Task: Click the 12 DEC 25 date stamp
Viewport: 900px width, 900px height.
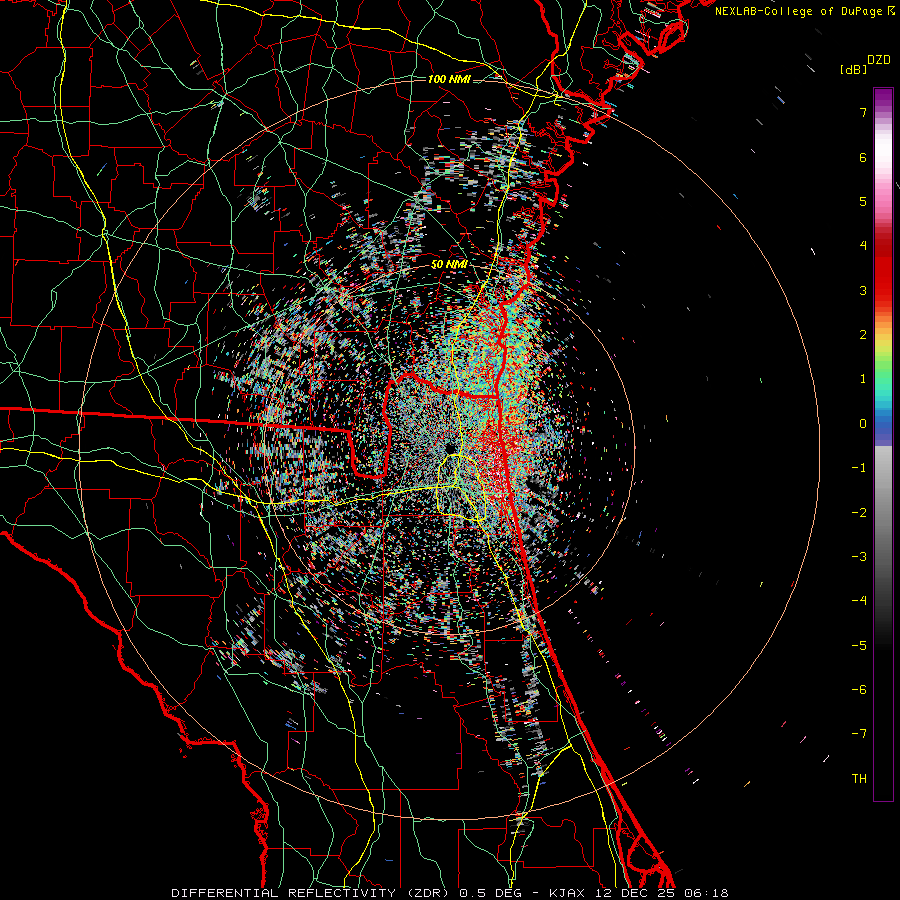Action: pos(634,893)
